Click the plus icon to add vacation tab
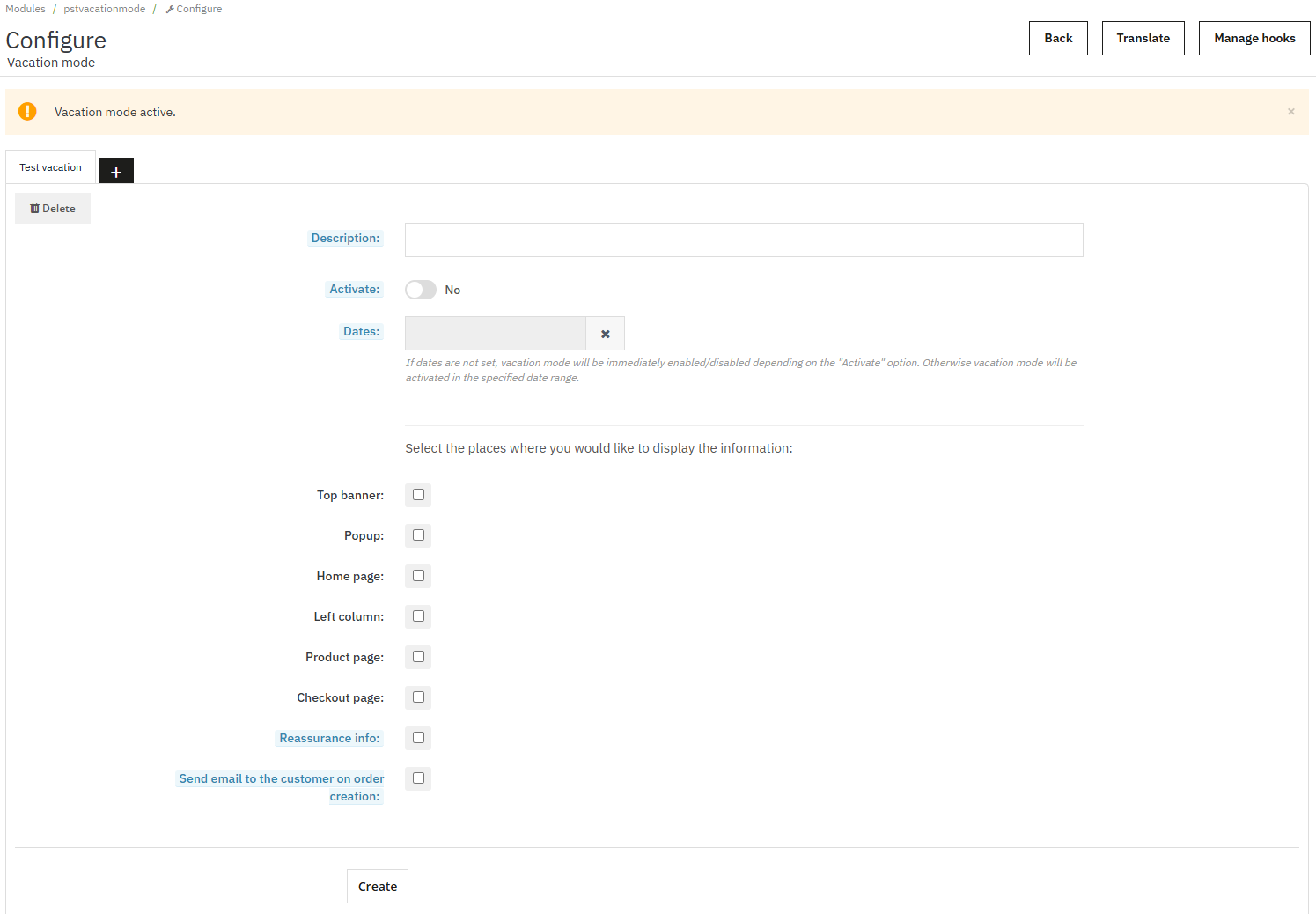Screen dimensions: 1316x914 [x=115, y=172]
